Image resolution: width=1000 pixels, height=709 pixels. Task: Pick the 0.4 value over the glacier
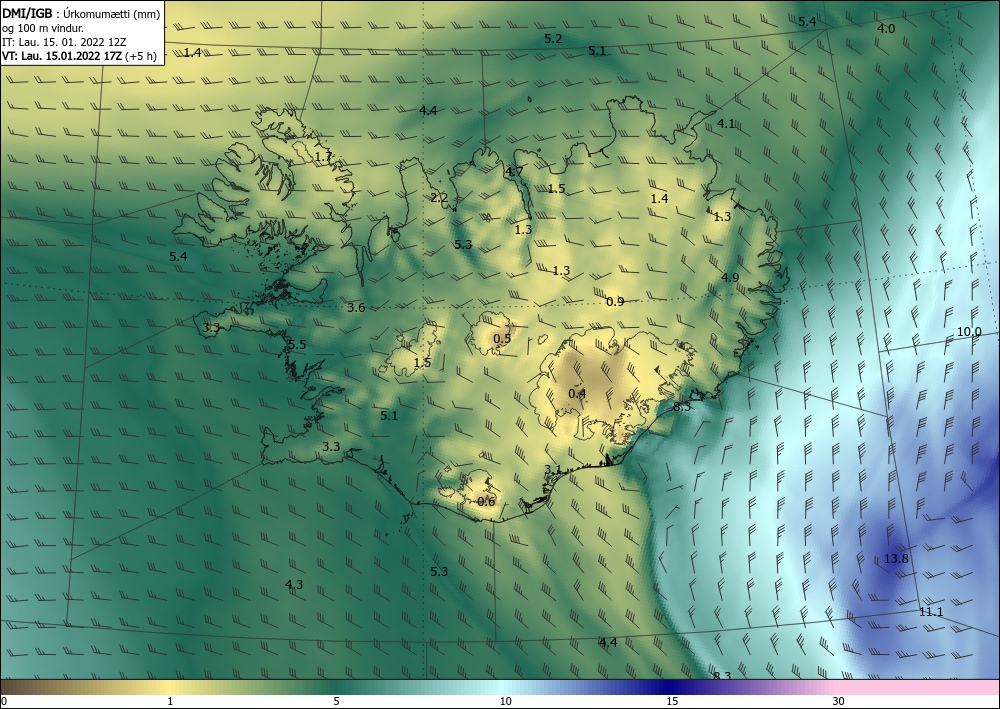coord(577,393)
